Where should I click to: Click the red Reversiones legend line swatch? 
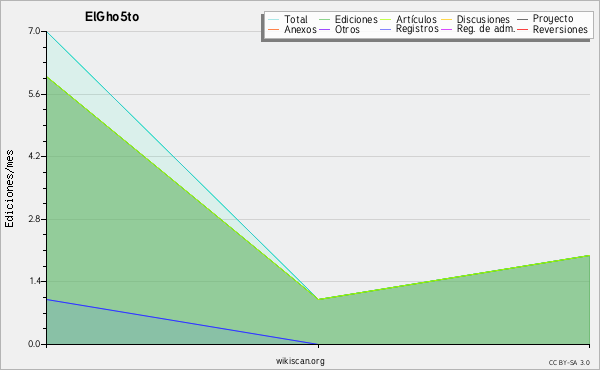[x=522, y=29]
